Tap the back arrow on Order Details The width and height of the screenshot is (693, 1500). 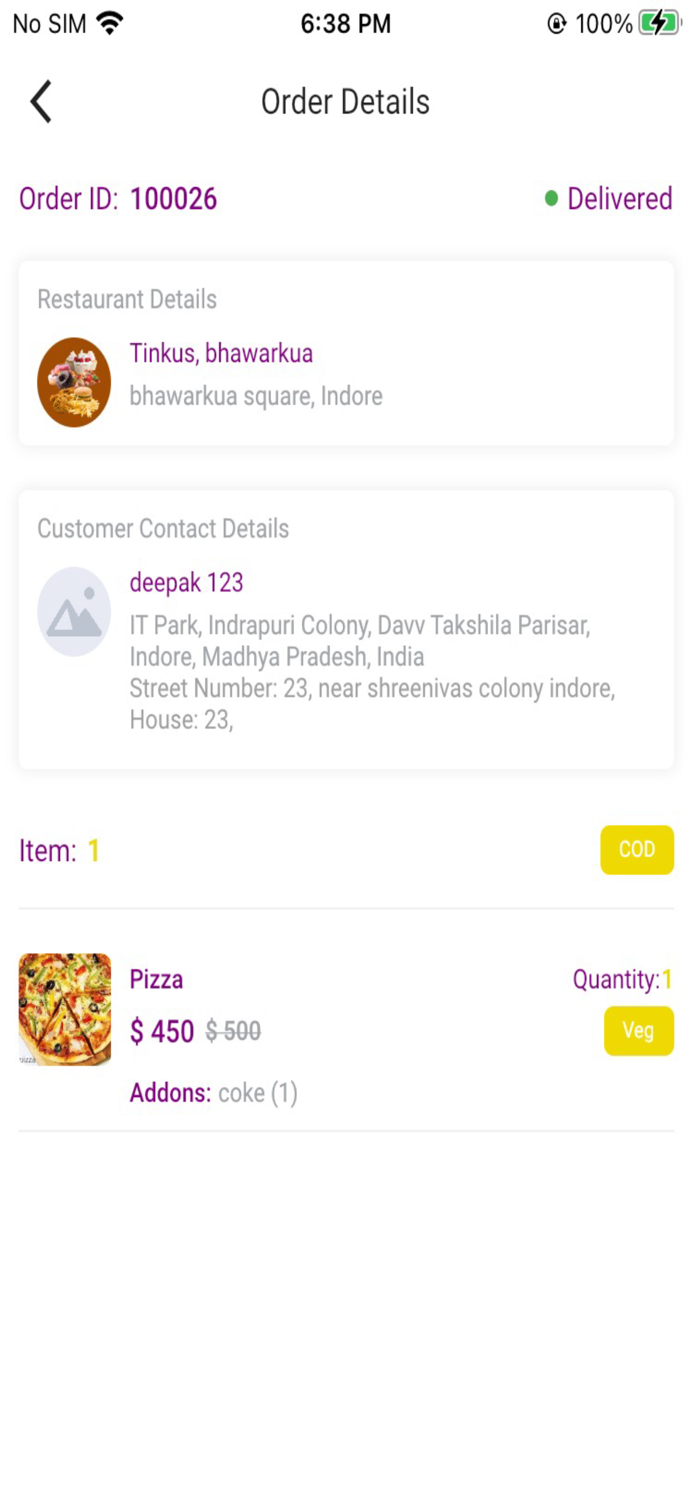[40, 101]
